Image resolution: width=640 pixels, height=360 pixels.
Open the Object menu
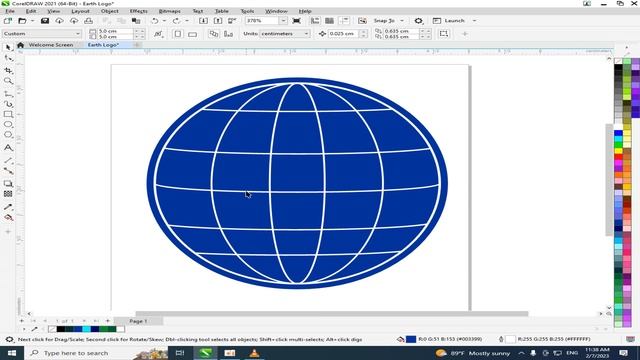(x=109, y=11)
